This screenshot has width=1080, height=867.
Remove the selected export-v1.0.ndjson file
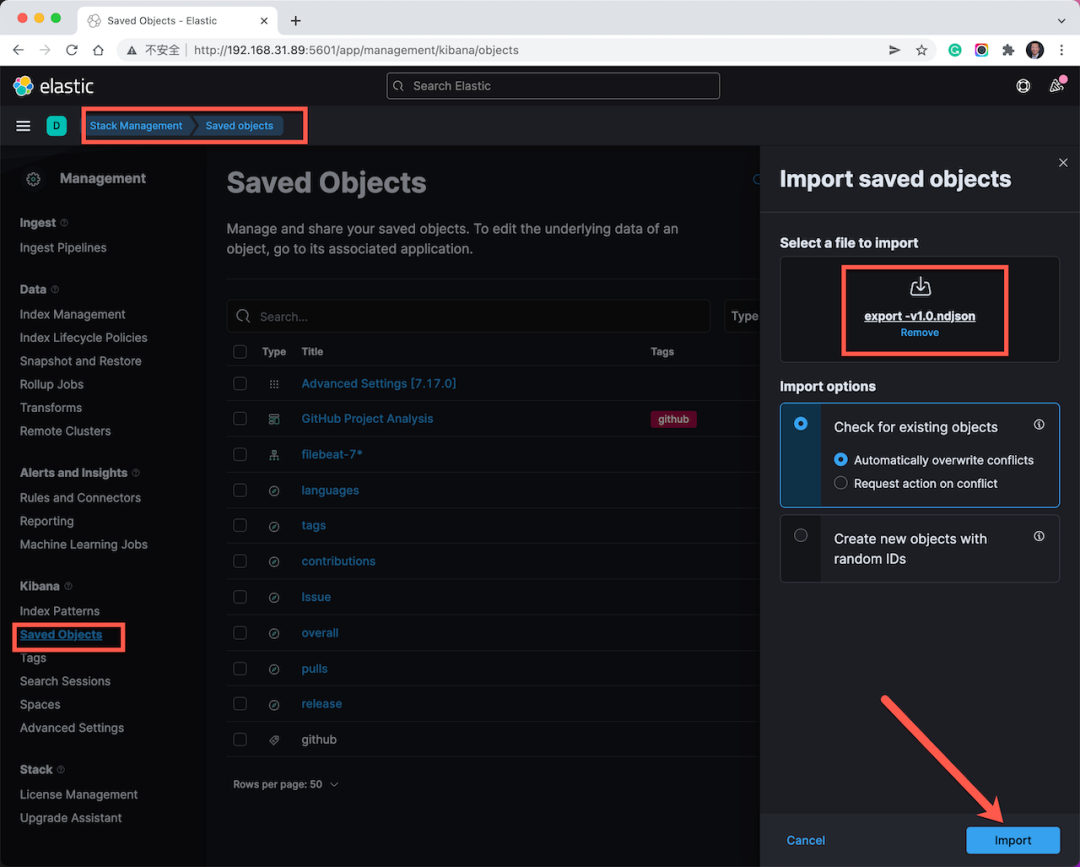[920, 333]
